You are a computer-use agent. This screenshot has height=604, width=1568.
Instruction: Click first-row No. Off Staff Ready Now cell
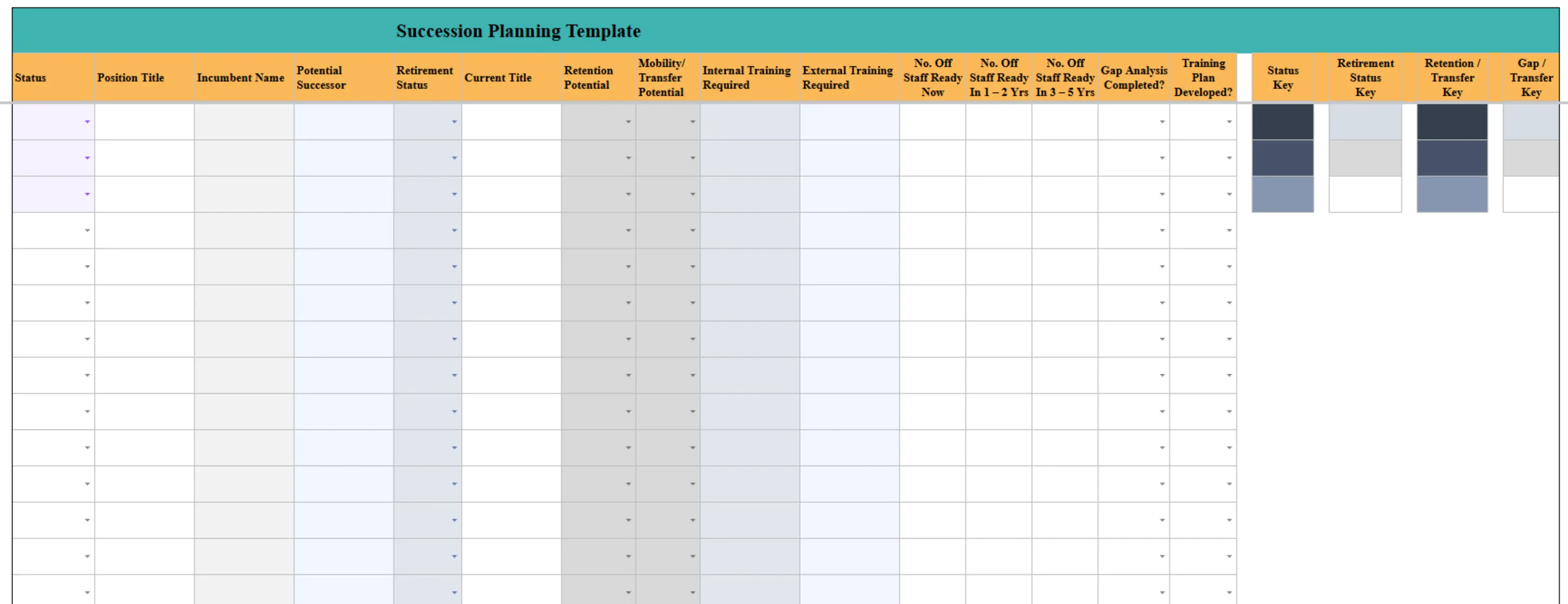point(932,122)
